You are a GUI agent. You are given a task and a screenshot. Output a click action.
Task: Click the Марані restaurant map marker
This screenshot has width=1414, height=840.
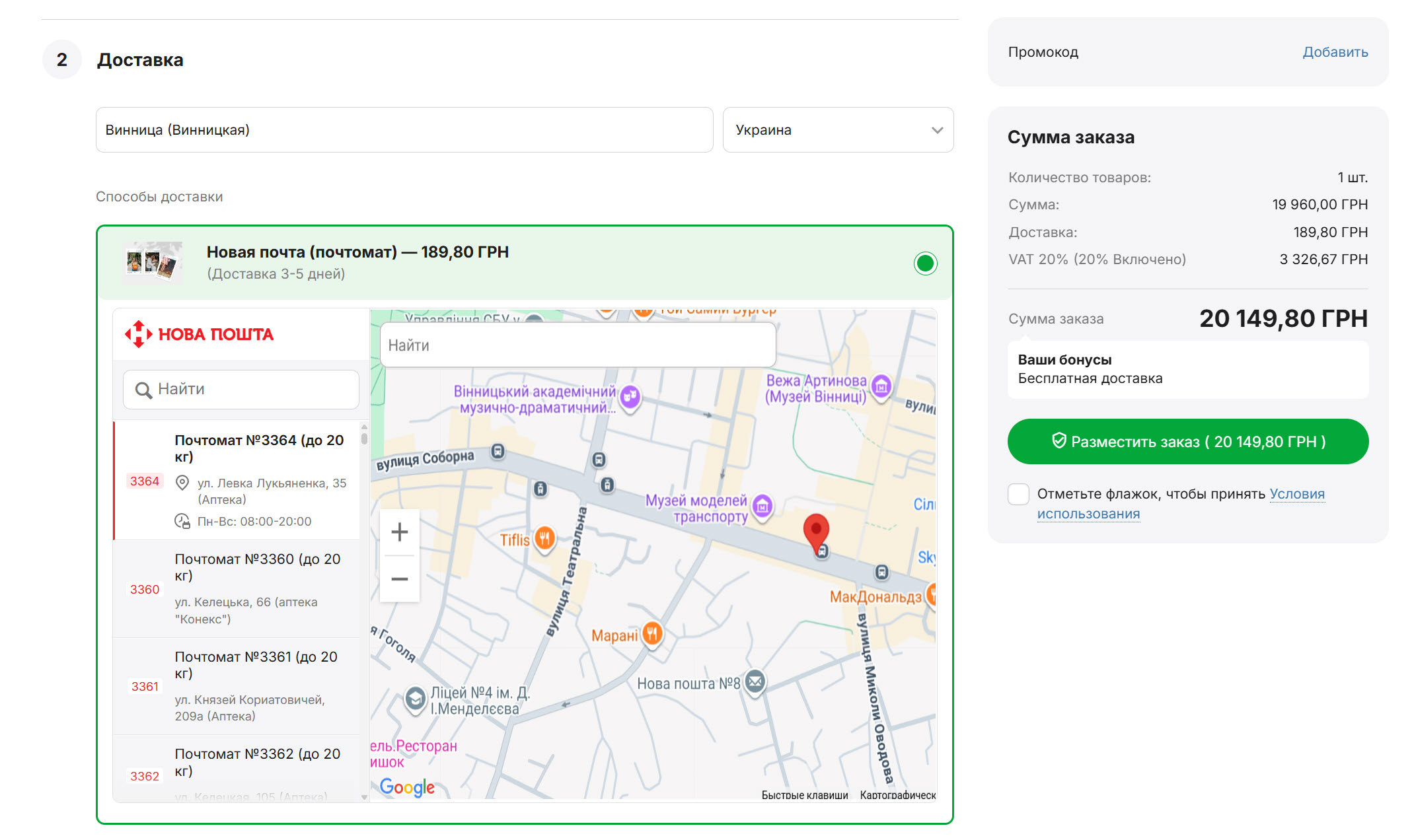[x=652, y=634]
